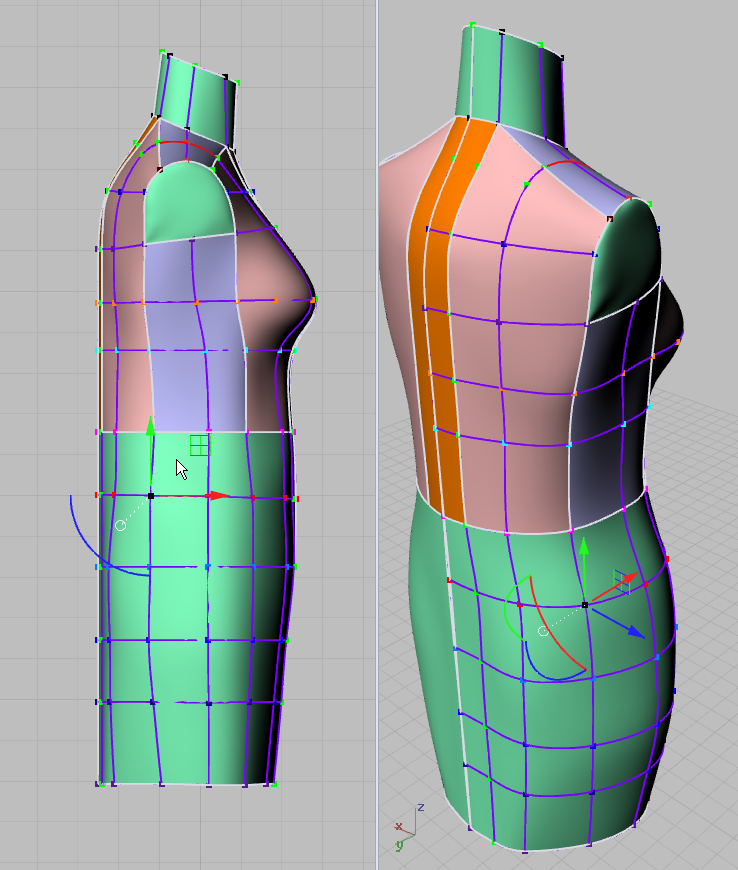Click white scale circle in right viewport
This screenshot has height=870, width=738.
[x=543, y=631]
